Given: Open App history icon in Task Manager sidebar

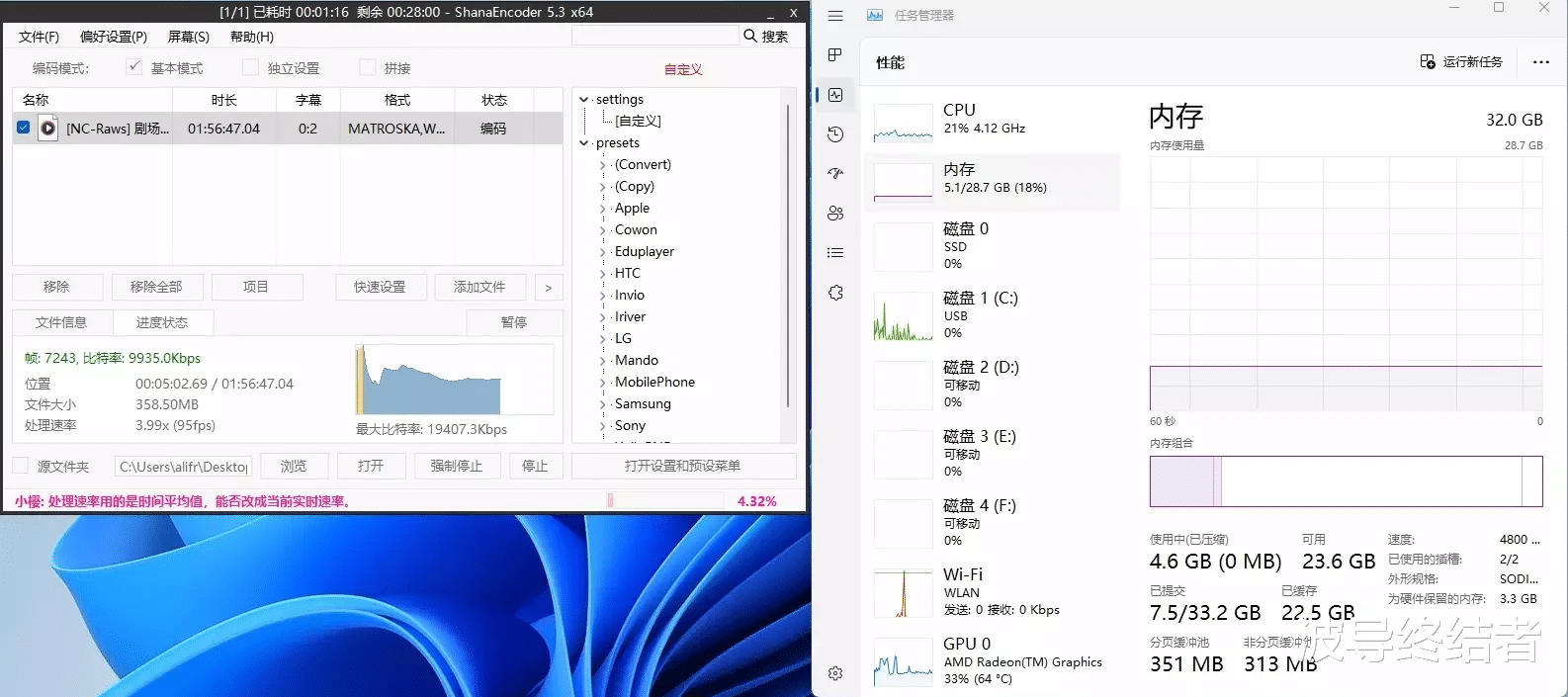Looking at the screenshot, I should (835, 134).
